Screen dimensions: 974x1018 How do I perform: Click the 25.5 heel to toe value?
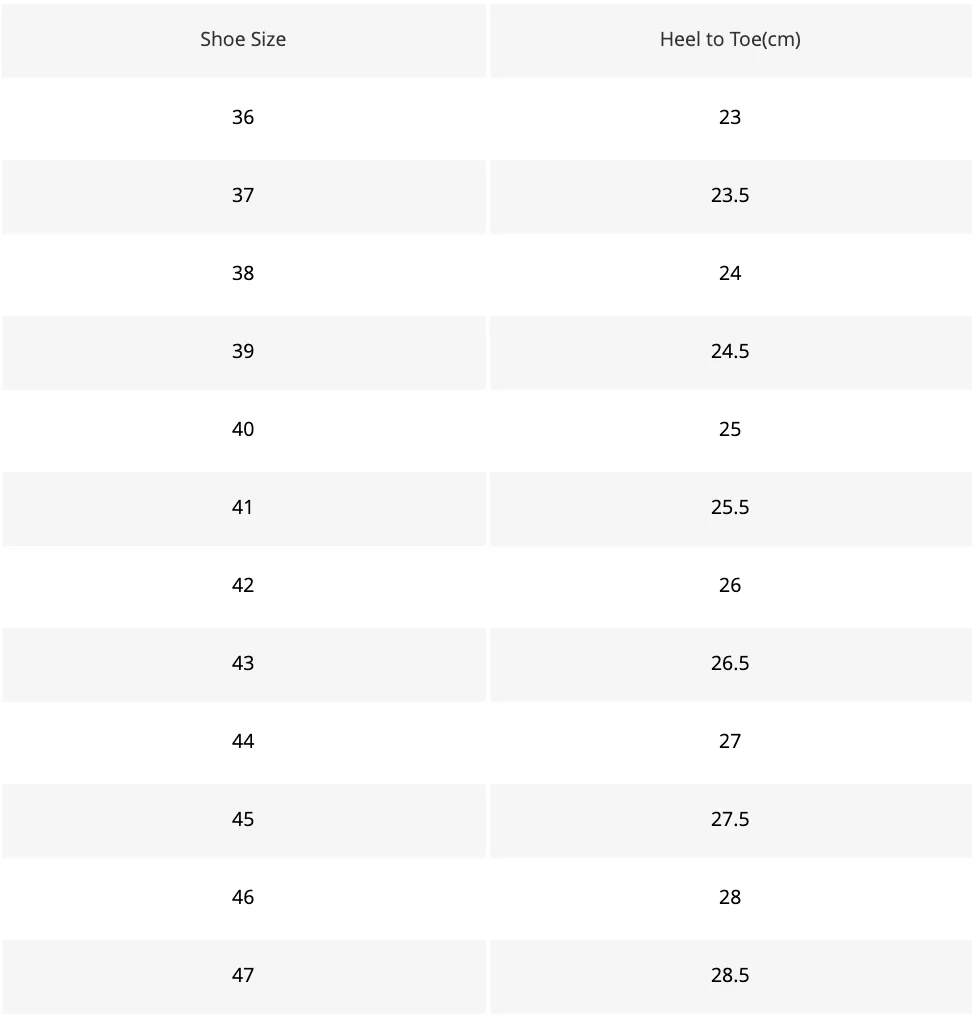730,507
